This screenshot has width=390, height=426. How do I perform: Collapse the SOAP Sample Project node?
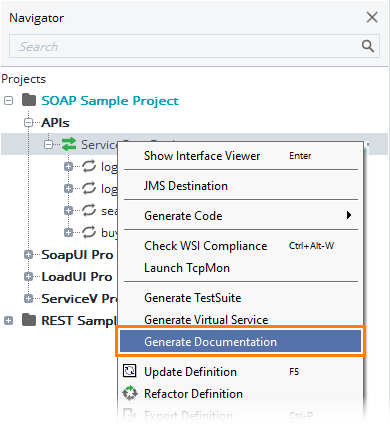[9, 100]
